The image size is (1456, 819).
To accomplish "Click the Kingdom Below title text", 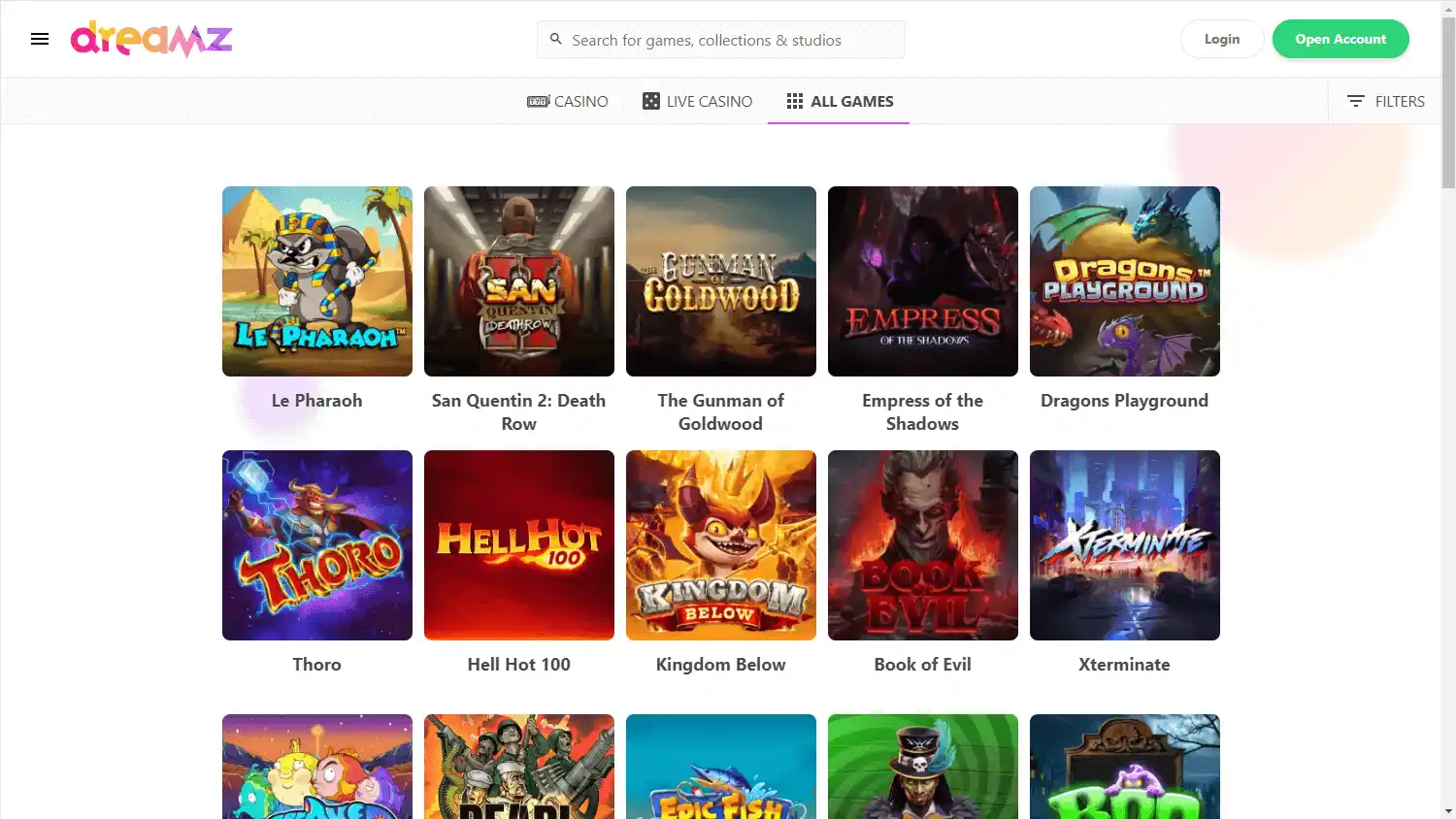I will point(721,665).
